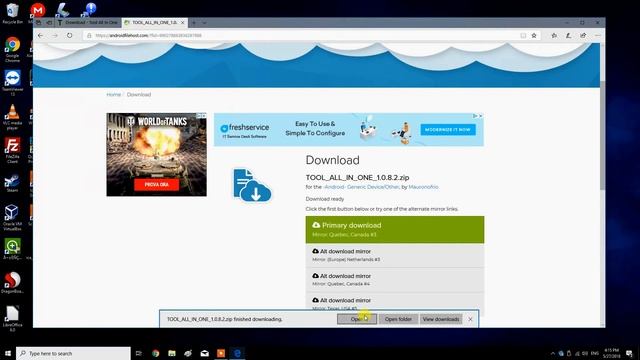Click Open in the download bar
Screen dimensions: 640x360
click(357, 319)
